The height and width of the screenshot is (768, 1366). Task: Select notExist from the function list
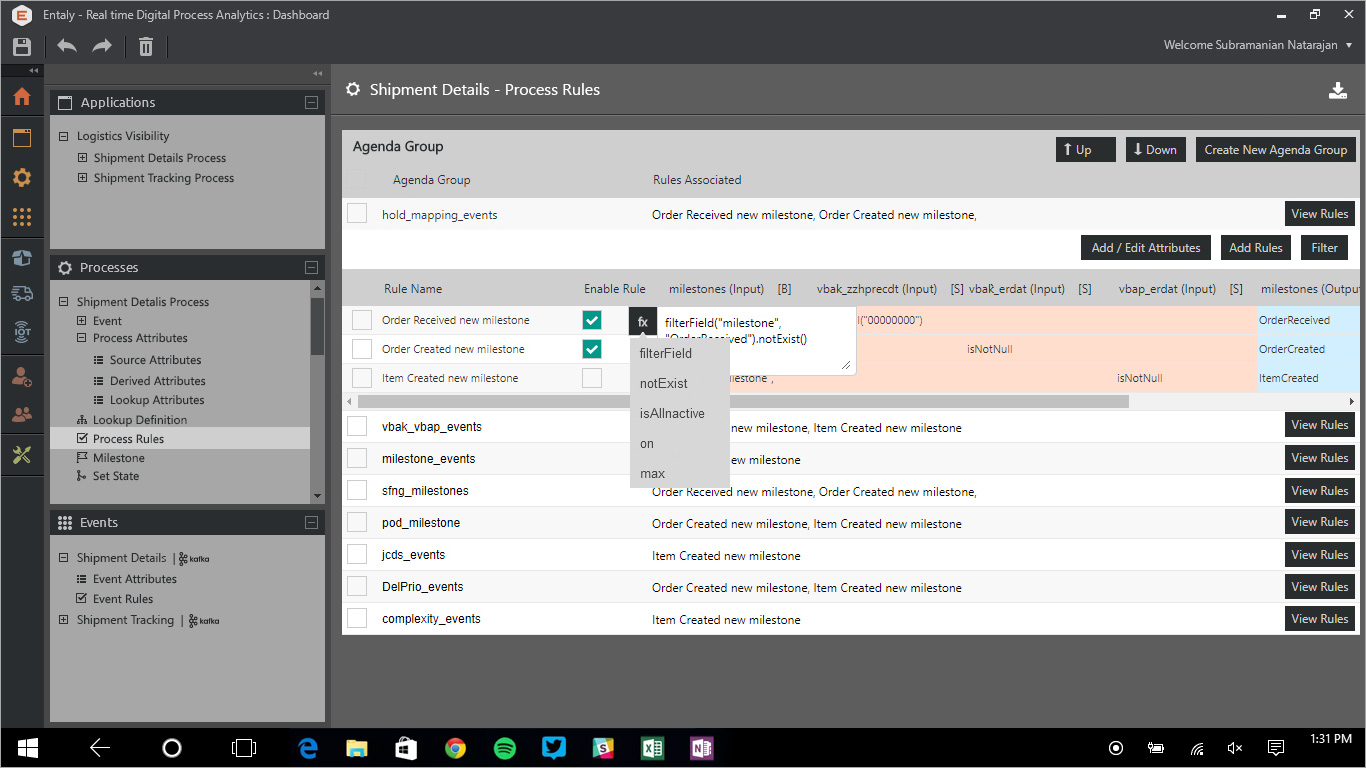tap(664, 384)
